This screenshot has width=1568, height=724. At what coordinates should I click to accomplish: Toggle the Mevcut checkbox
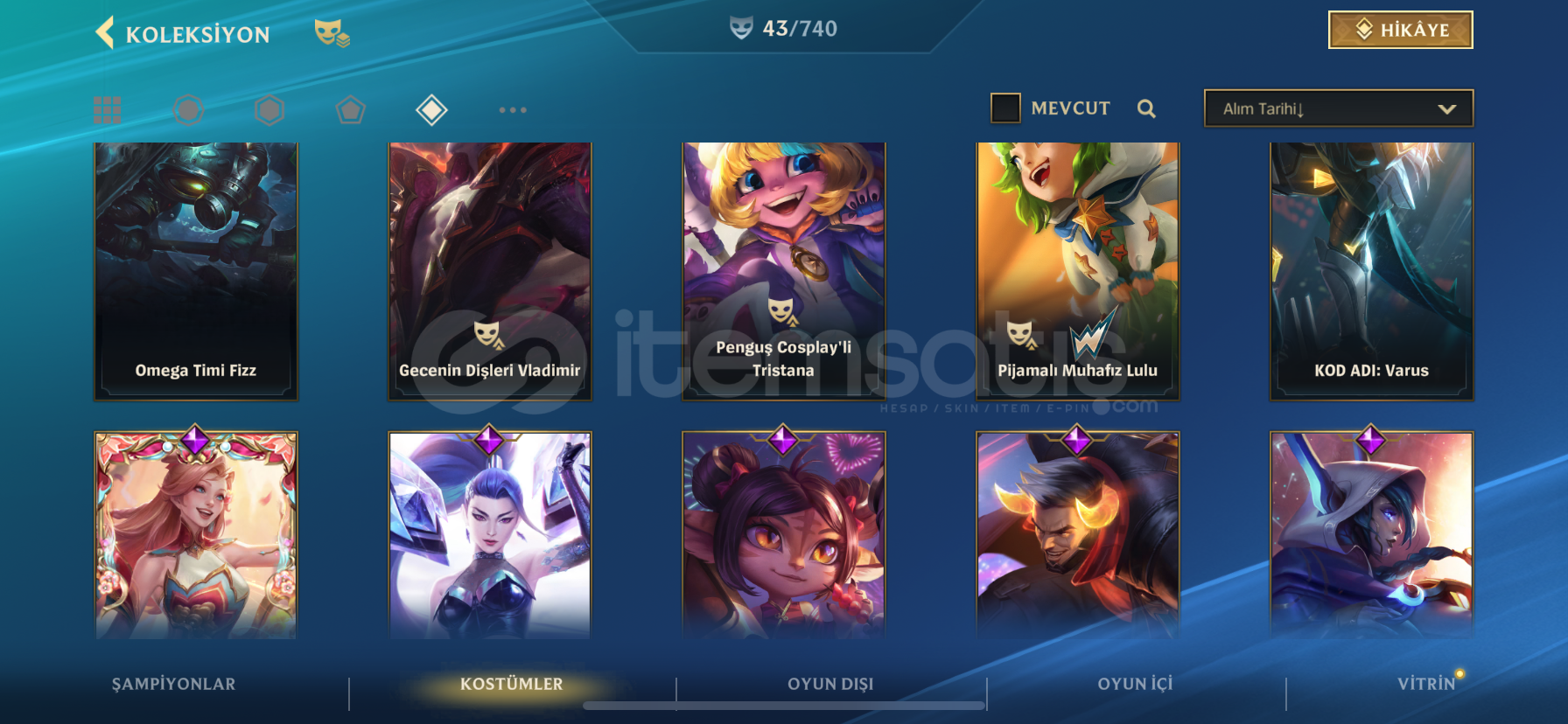pos(1005,108)
